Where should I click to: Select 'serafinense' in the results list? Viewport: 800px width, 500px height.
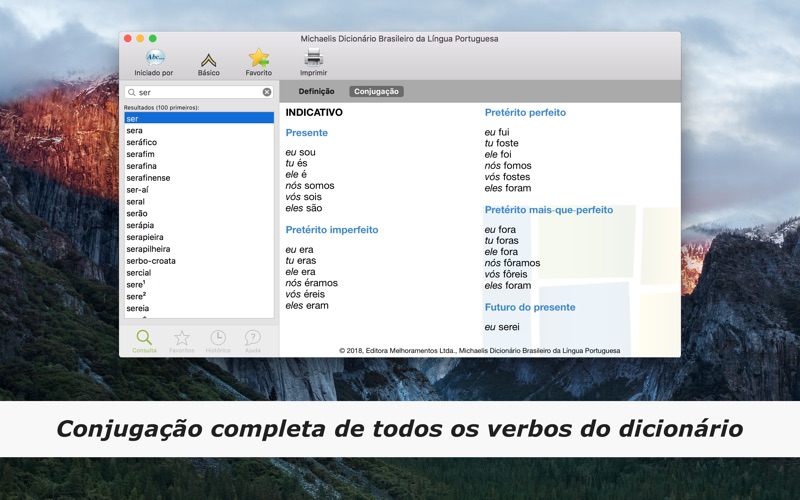coord(199,178)
